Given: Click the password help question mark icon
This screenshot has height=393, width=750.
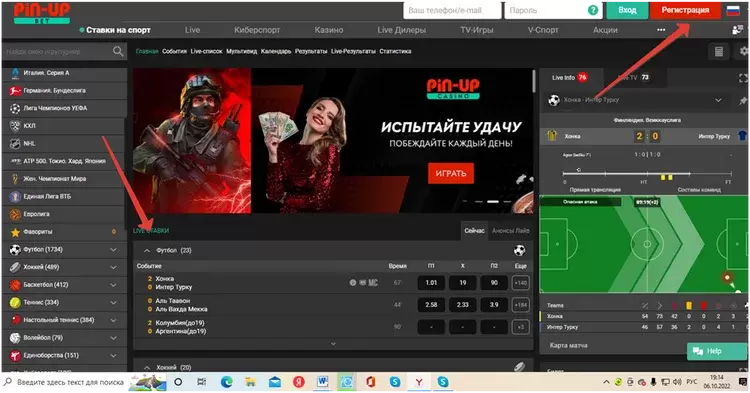Looking at the screenshot, I should [x=593, y=10].
